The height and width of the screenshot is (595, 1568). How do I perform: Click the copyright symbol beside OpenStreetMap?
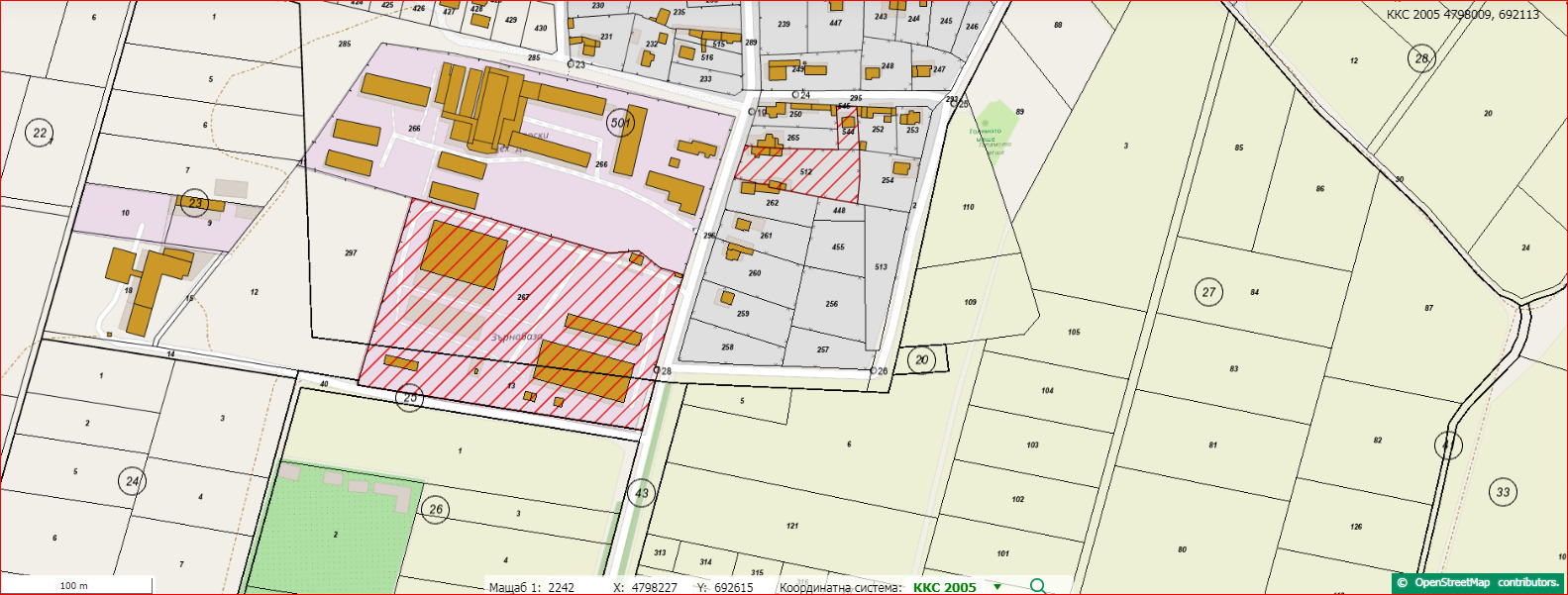(1403, 583)
